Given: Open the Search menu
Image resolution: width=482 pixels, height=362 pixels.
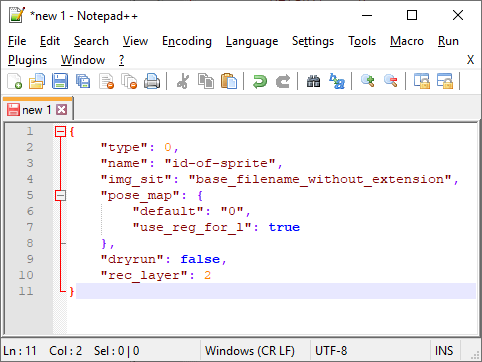Looking at the screenshot, I should point(91,41).
